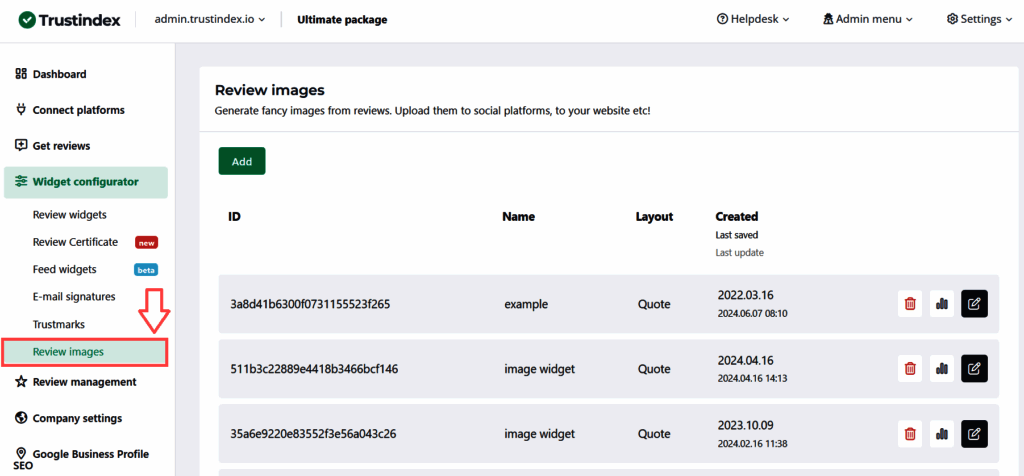Viewport: 1024px width, 476px height.
Task: Open Review Certificate sidebar link
Action: coord(75,242)
